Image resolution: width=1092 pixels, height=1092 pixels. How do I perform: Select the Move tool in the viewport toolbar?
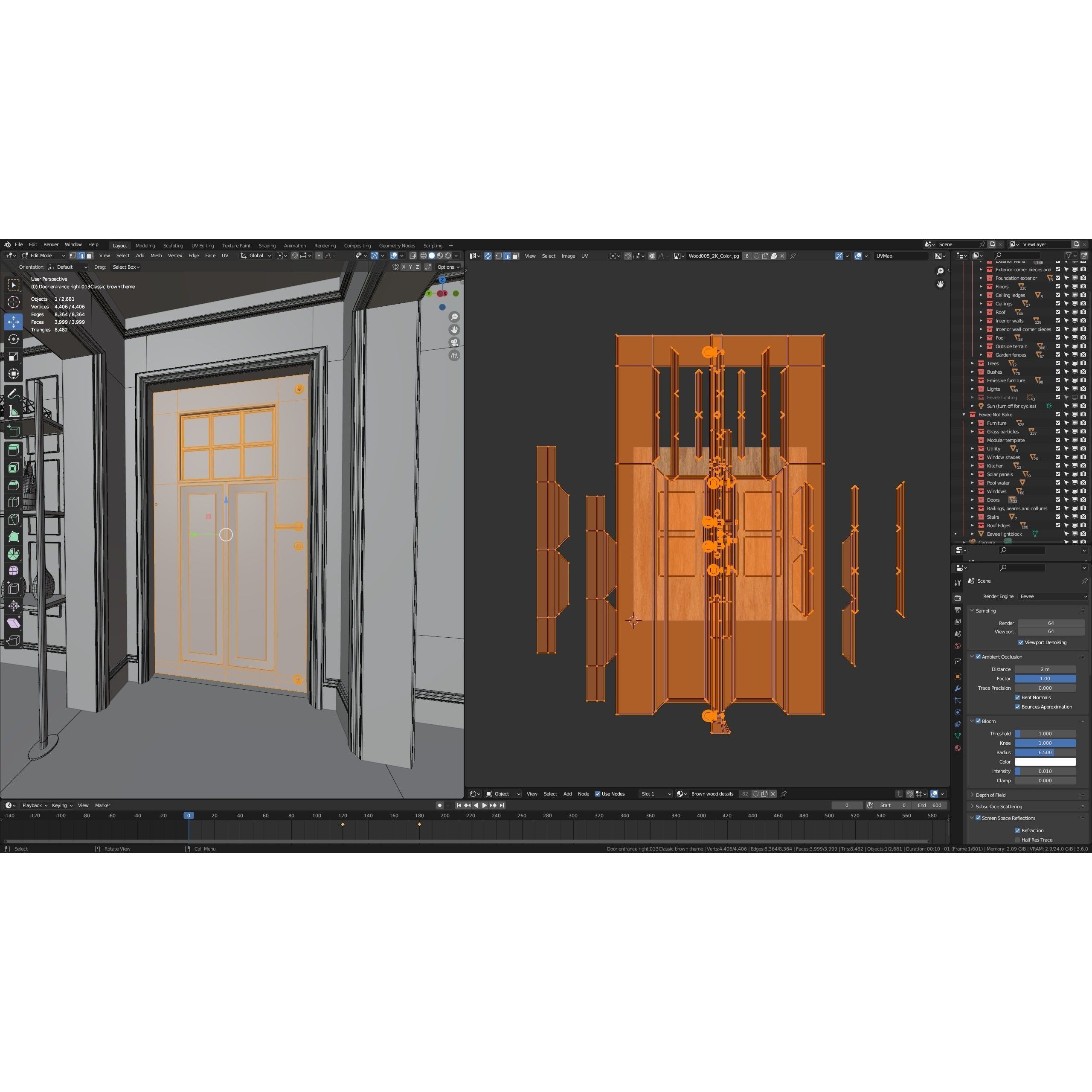pos(14,322)
